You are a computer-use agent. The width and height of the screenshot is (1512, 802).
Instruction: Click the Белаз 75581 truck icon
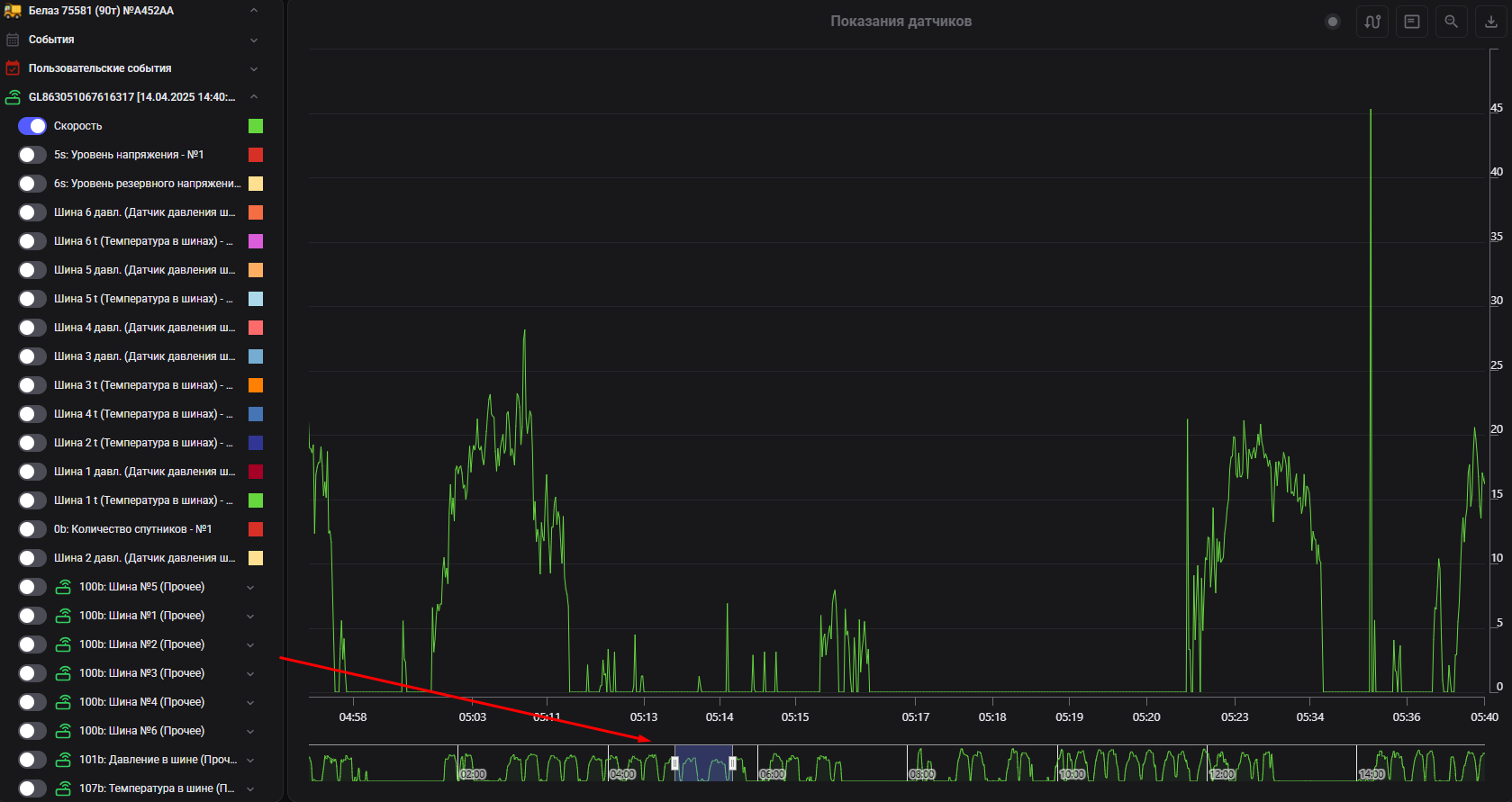pyautogui.click(x=13, y=11)
